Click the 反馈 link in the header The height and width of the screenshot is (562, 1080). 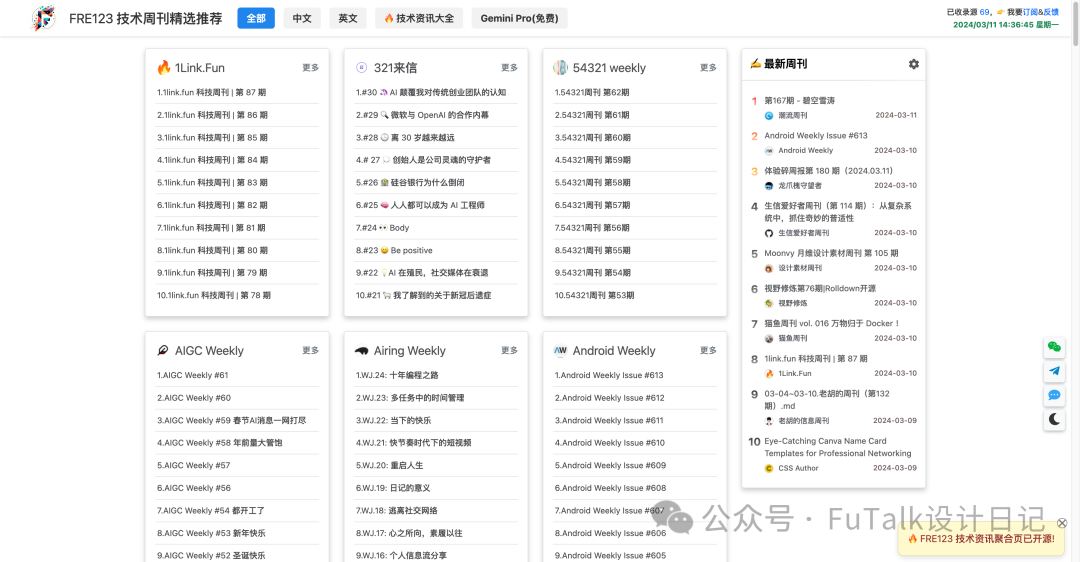(x=1051, y=12)
